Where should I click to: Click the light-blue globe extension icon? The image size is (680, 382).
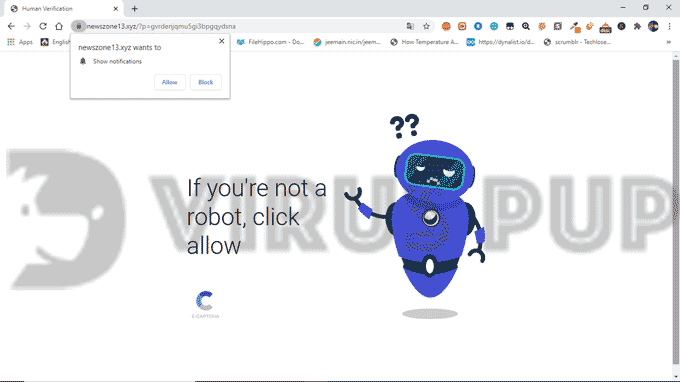(x=494, y=26)
